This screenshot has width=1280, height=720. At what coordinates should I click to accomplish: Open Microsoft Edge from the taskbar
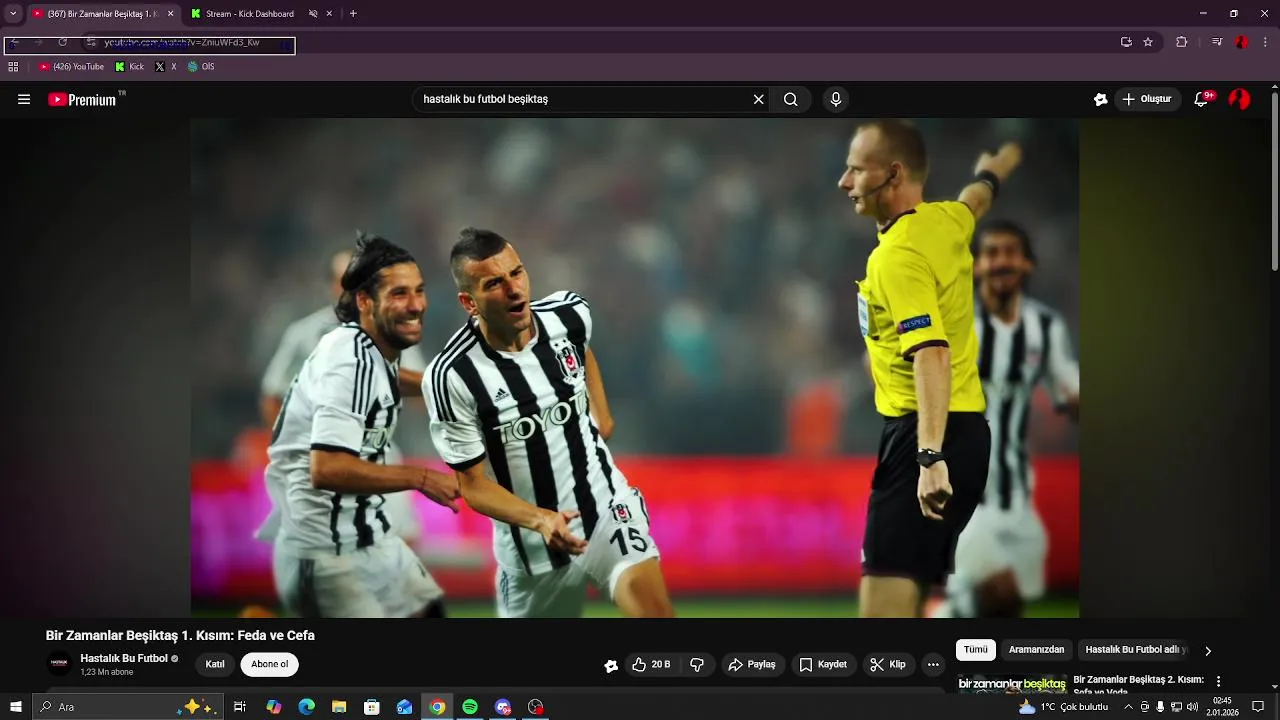[x=306, y=707]
